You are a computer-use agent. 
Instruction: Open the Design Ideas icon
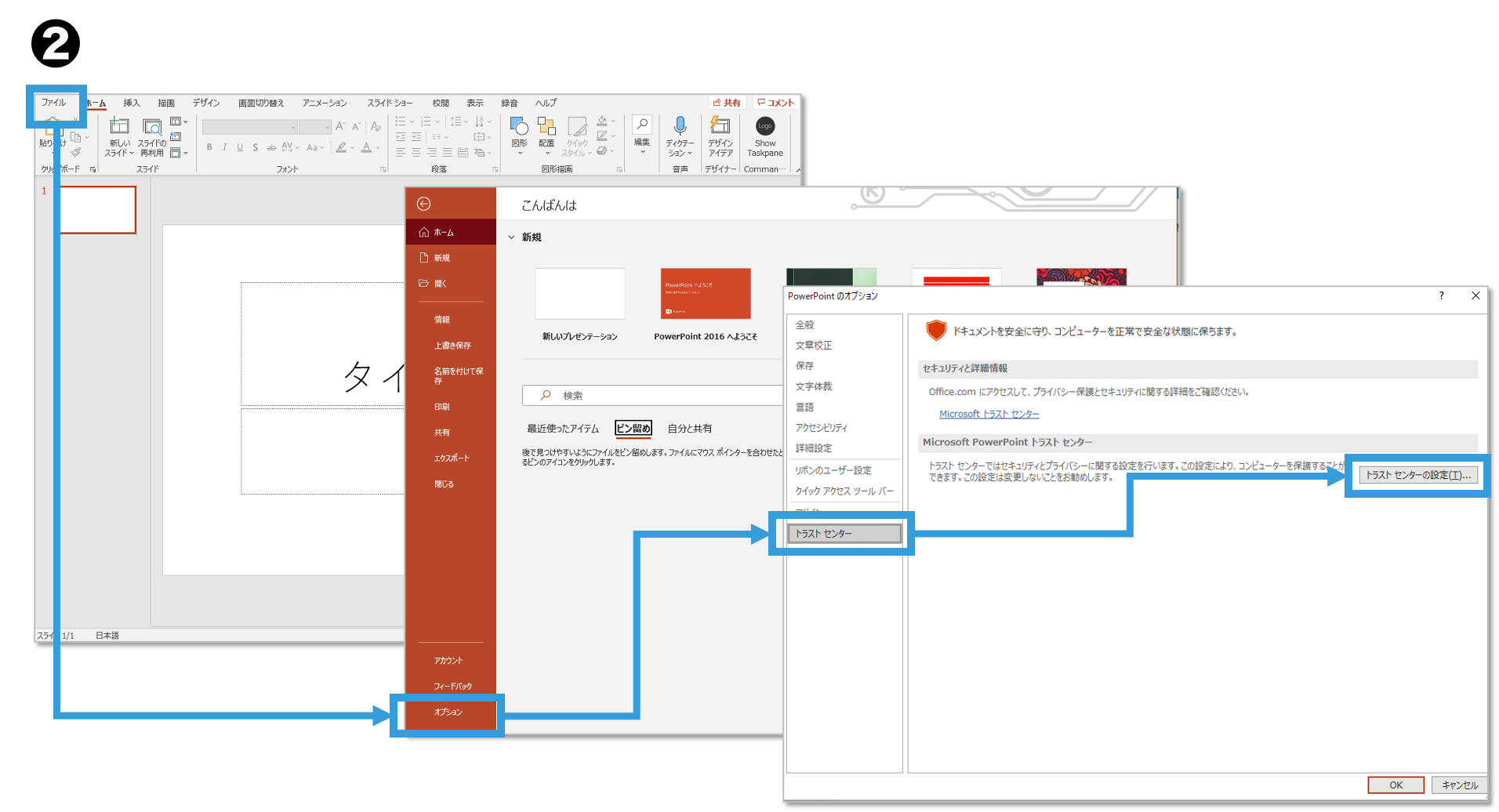point(720,126)
